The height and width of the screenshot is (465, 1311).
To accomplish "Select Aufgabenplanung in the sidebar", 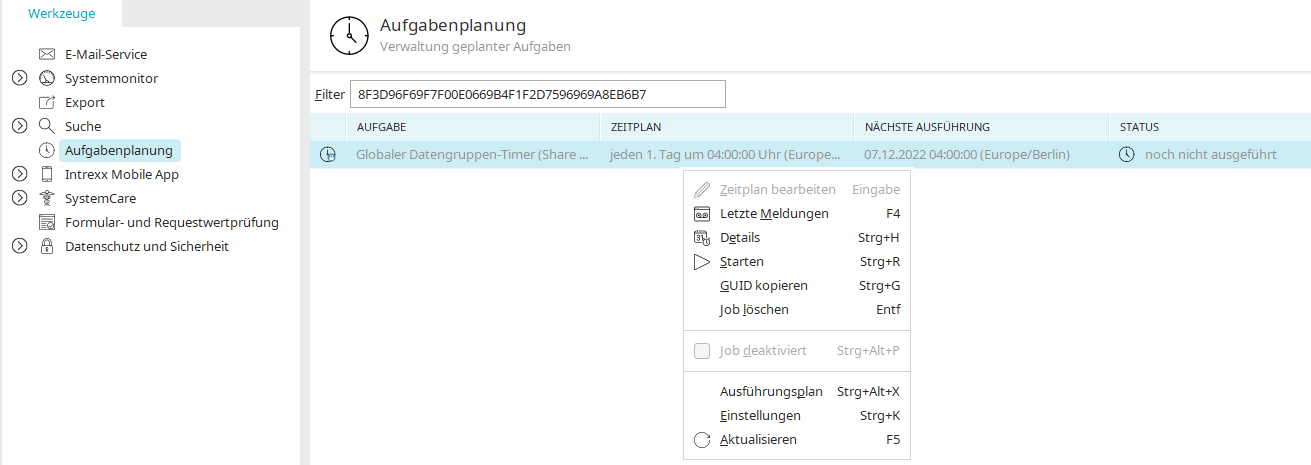I will (118, 150).
